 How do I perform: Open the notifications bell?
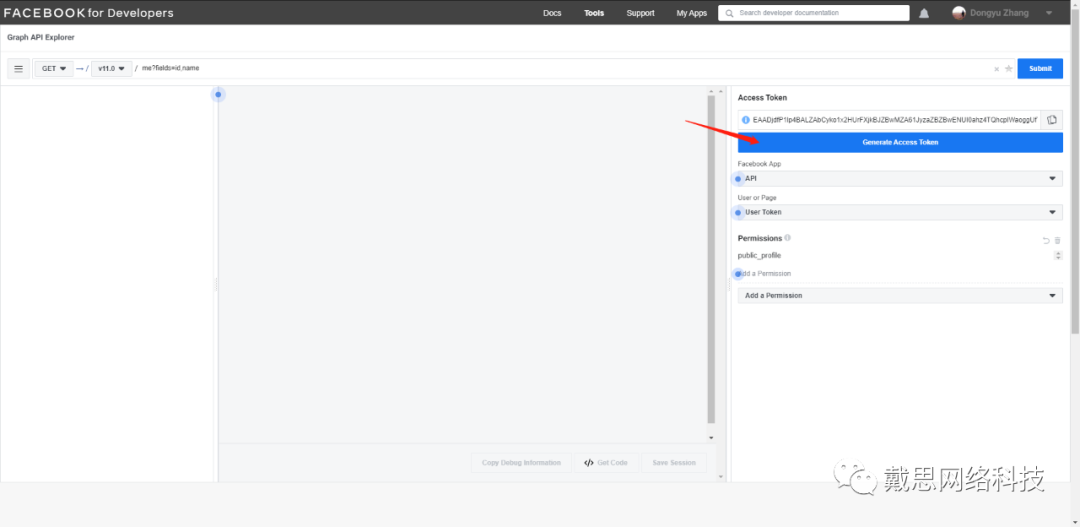coord(924,13)
